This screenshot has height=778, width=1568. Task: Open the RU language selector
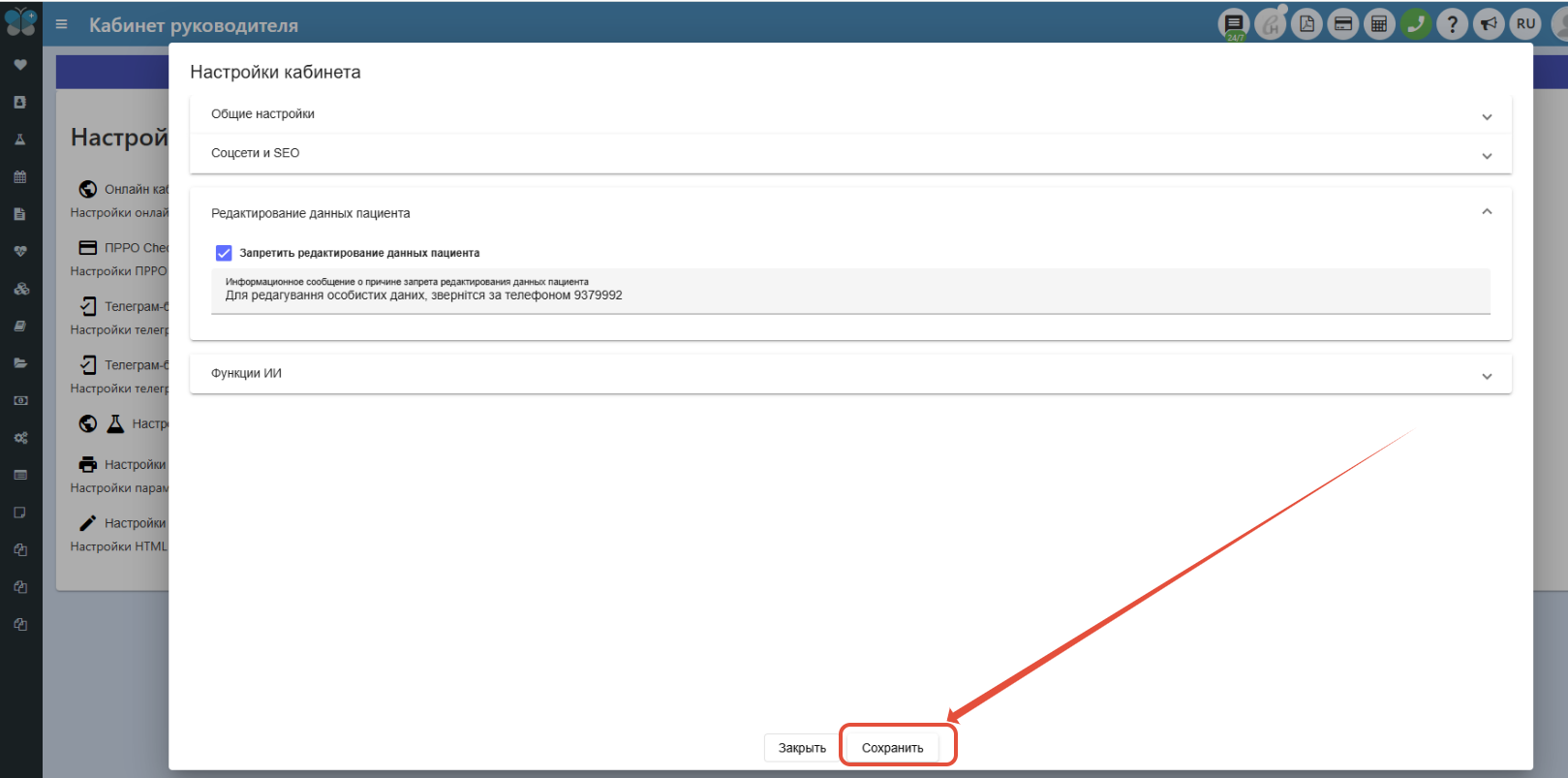(1526, 24)
